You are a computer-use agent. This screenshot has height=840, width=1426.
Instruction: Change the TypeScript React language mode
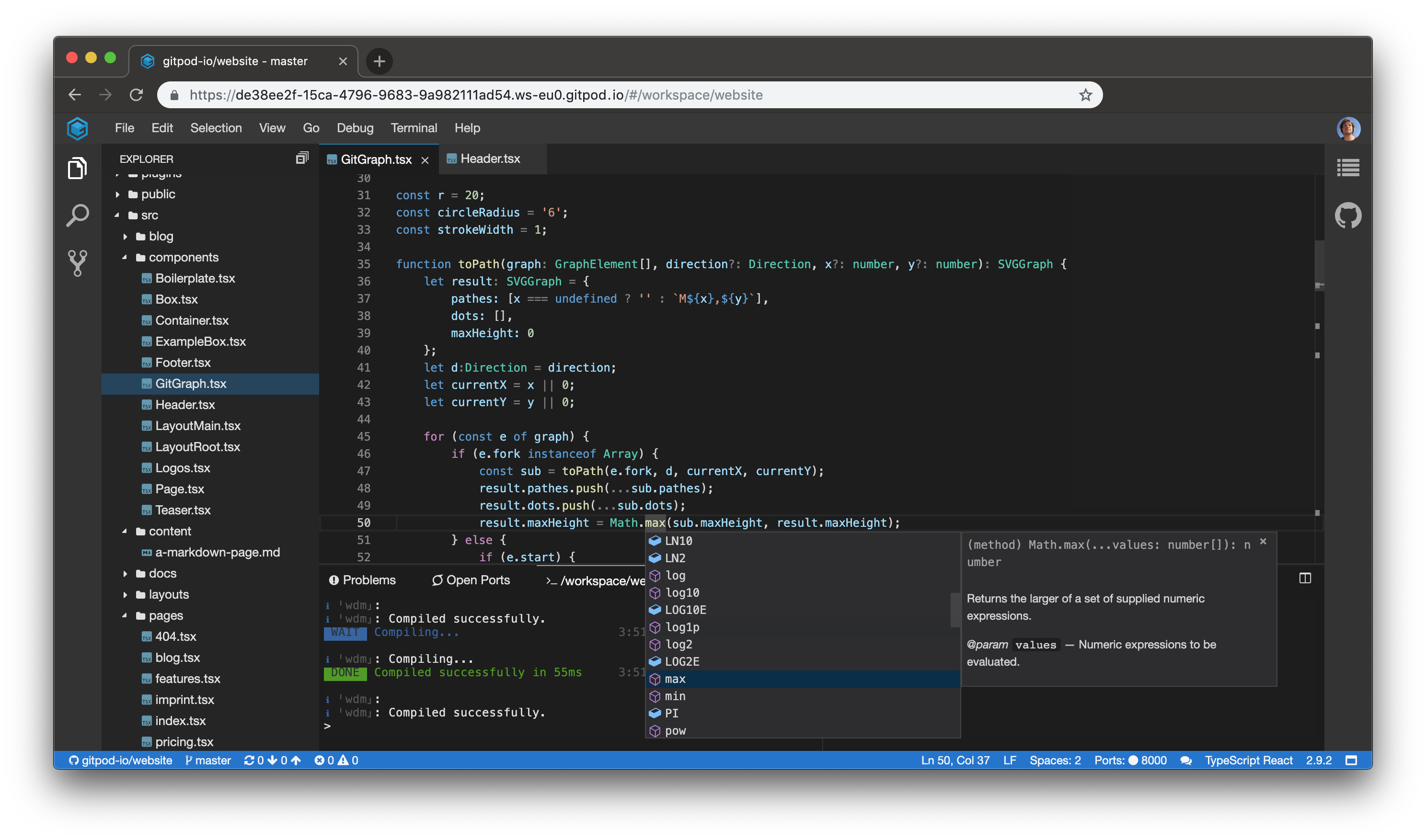click(x=1248, y=760)
